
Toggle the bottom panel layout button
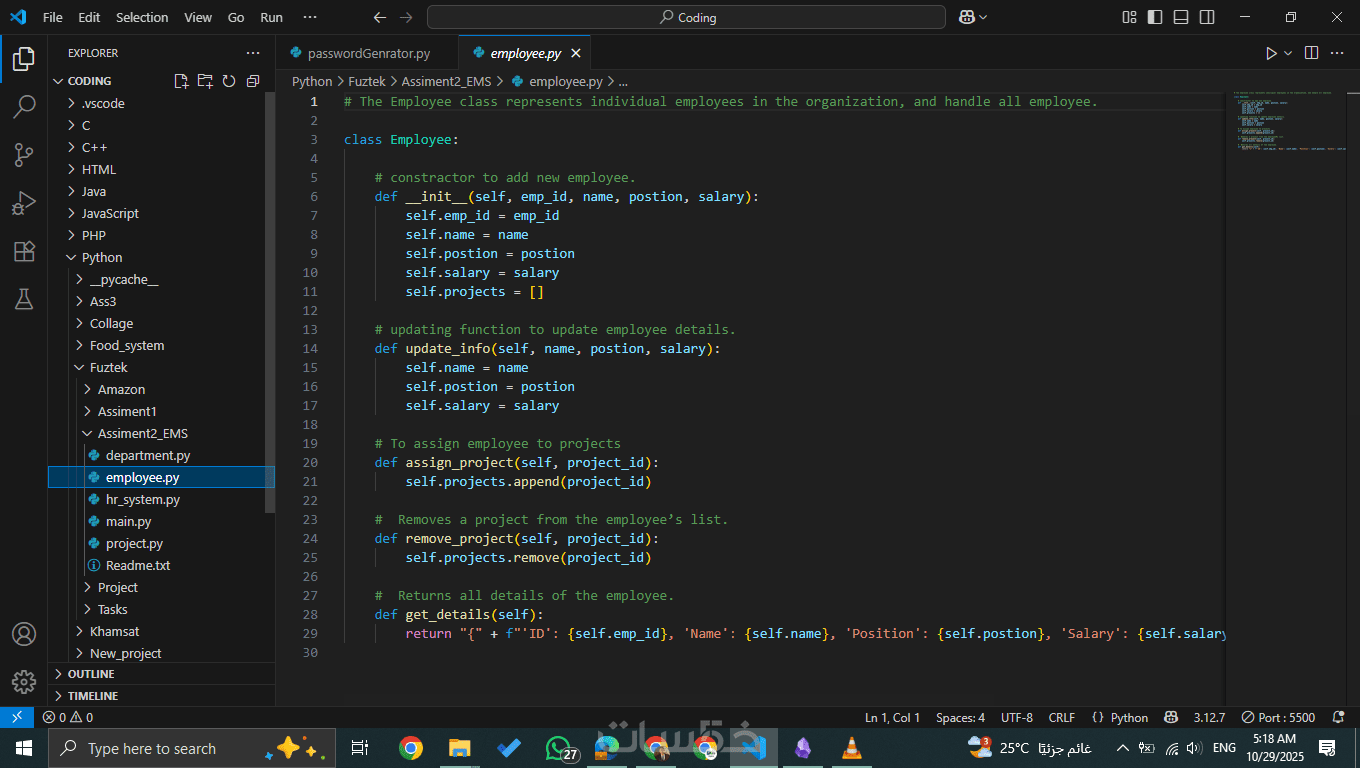pyautogui.click(x=1181, y=17)
